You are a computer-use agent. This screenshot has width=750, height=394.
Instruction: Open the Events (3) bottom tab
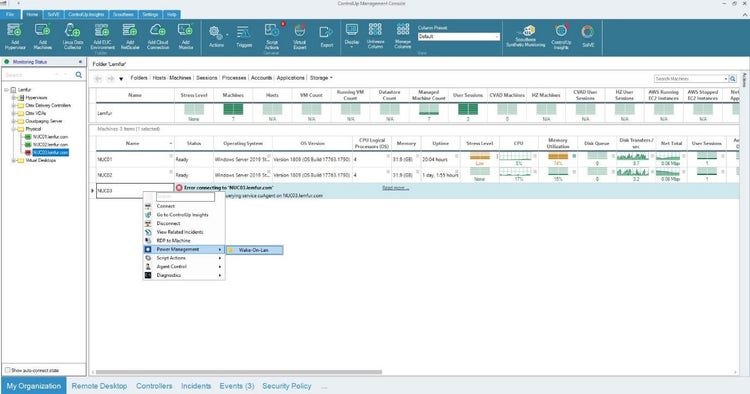(237, 386)
